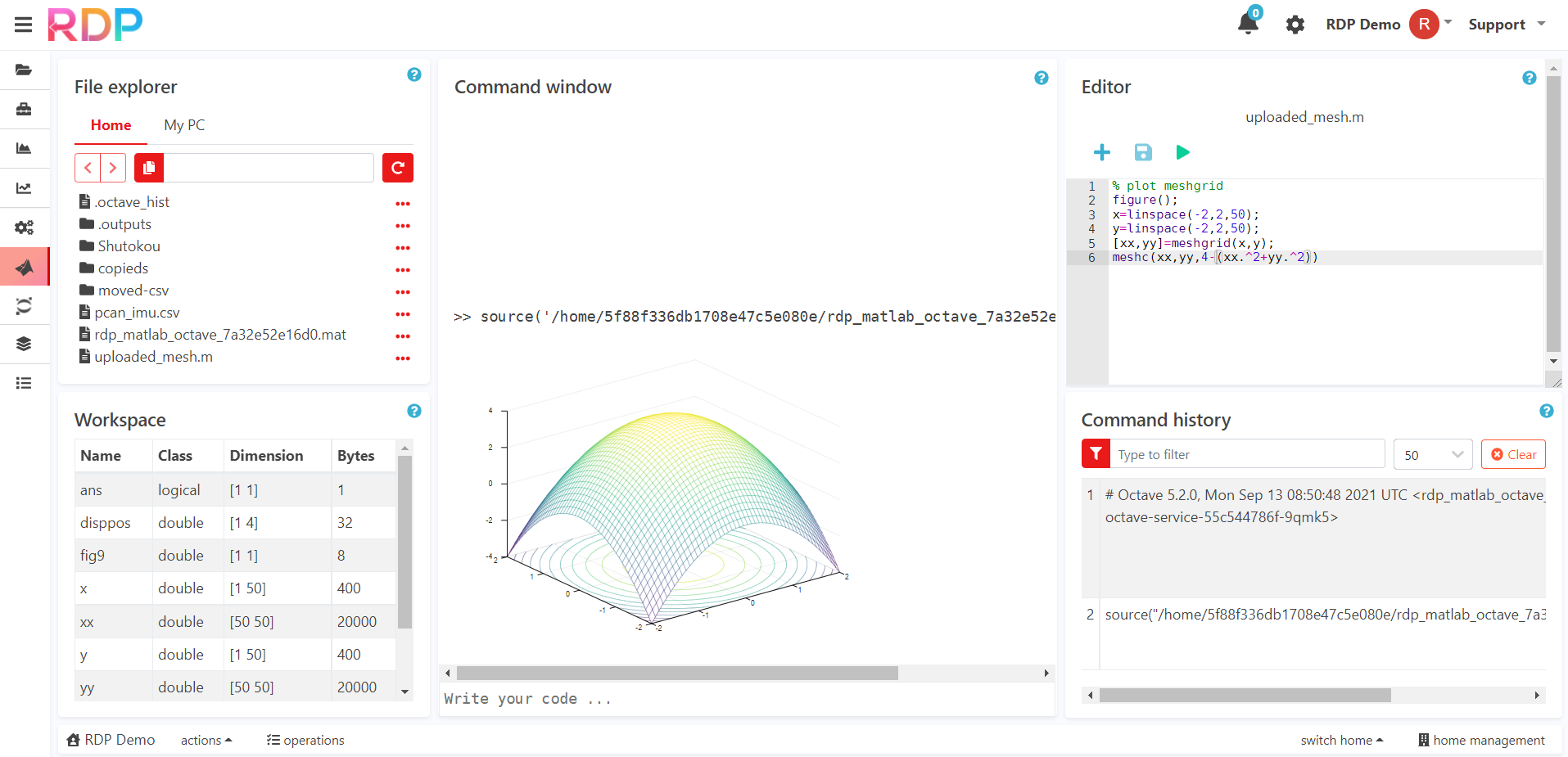This screenshot has width=1568, height=757.
Task: Switch to the My PC tab
Action: 184,125
